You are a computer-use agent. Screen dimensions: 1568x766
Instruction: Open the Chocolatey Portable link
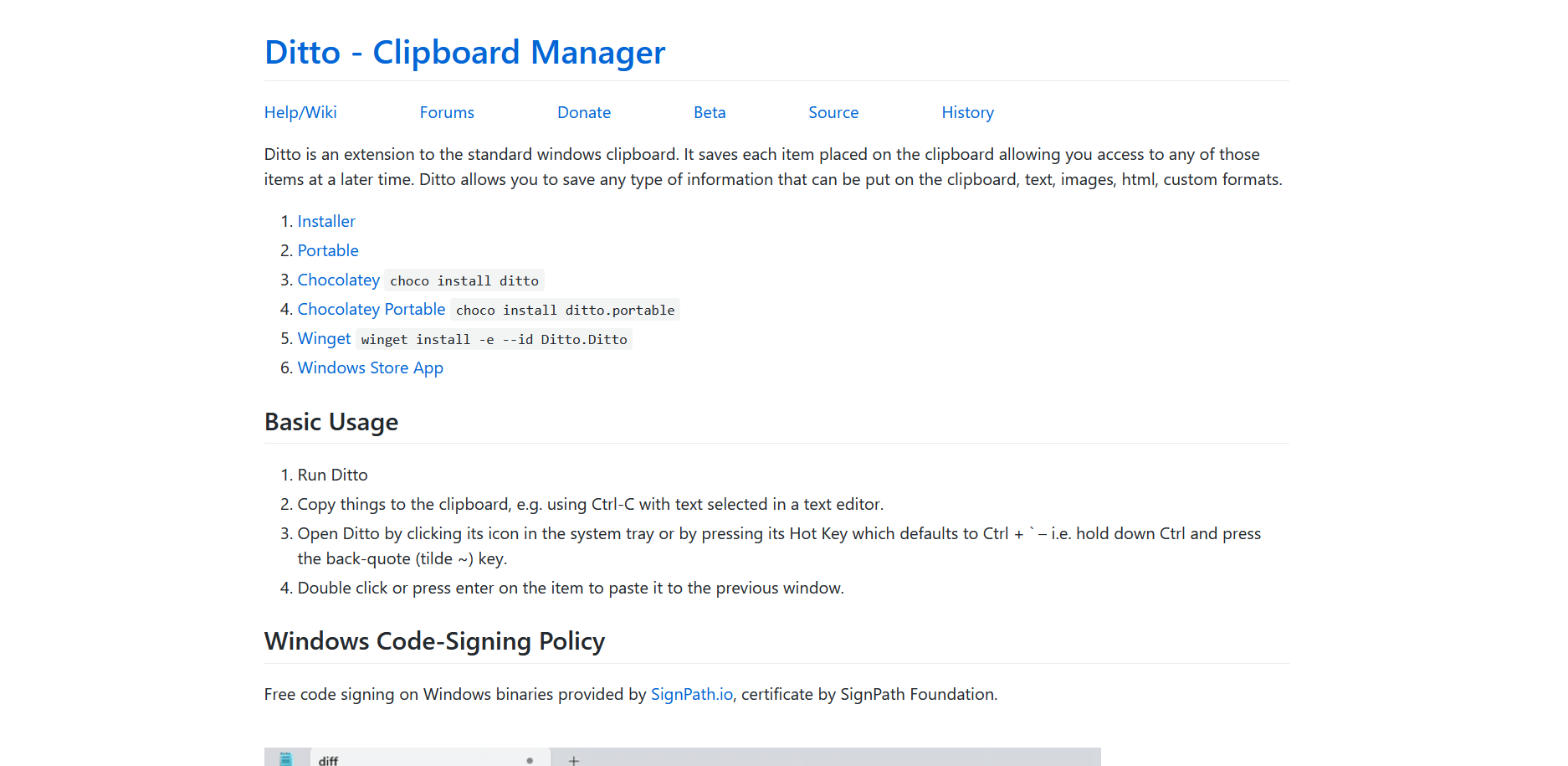click(372, 309)
